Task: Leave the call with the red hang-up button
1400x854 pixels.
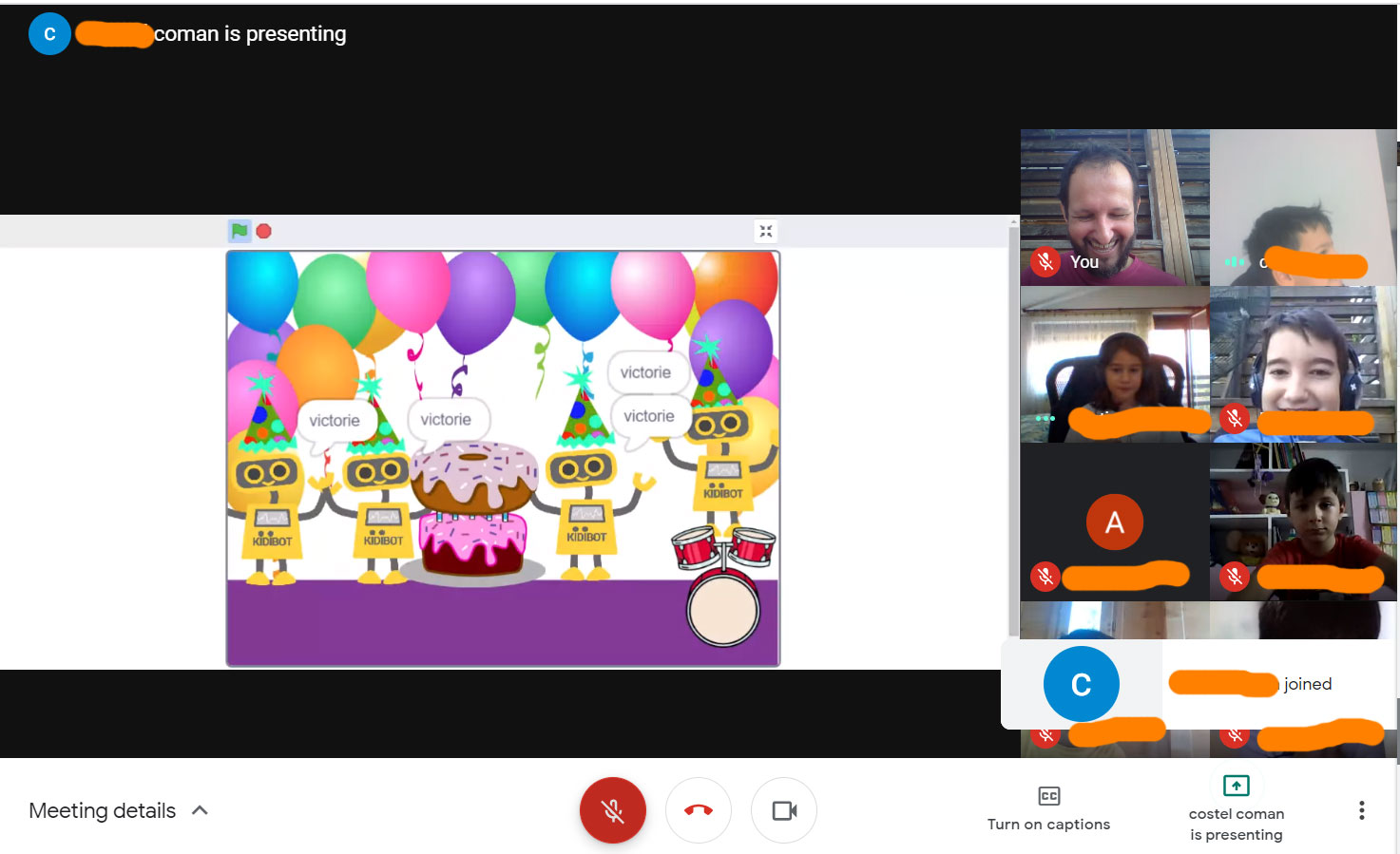Action: tap(698, 810)
